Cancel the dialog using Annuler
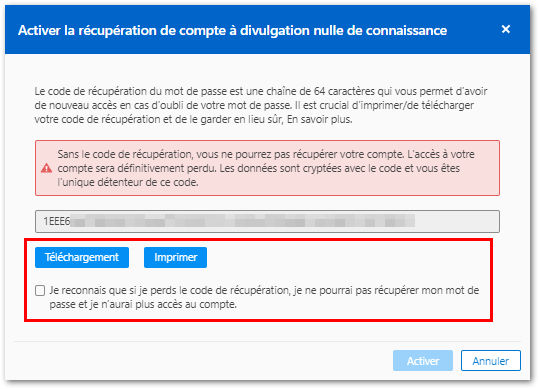The width and height of the screenshot is (539, 389). 491,360
